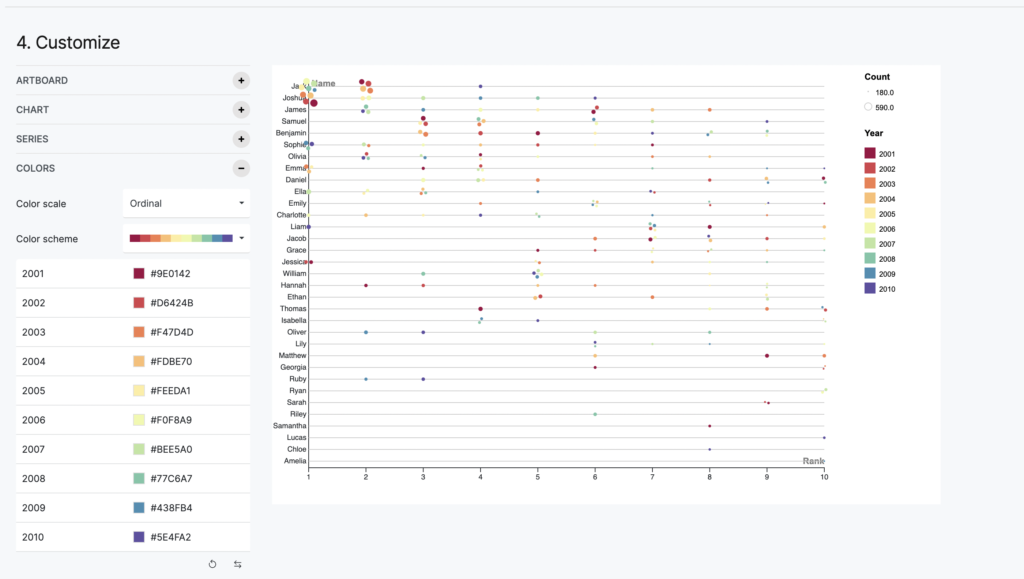Viewport: 1024px width, 579px height.
Task: Click the 2002 legend square in chart
Action: pos(870,168)
